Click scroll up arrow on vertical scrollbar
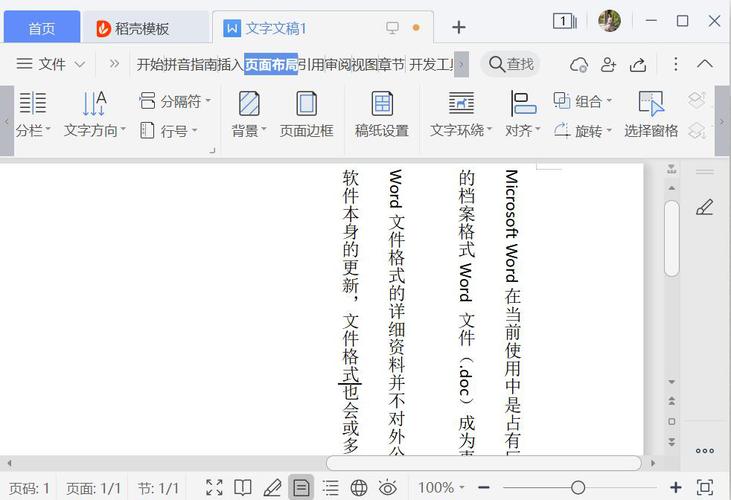Screen dimensions: 731x500 (x=671, y=188)
